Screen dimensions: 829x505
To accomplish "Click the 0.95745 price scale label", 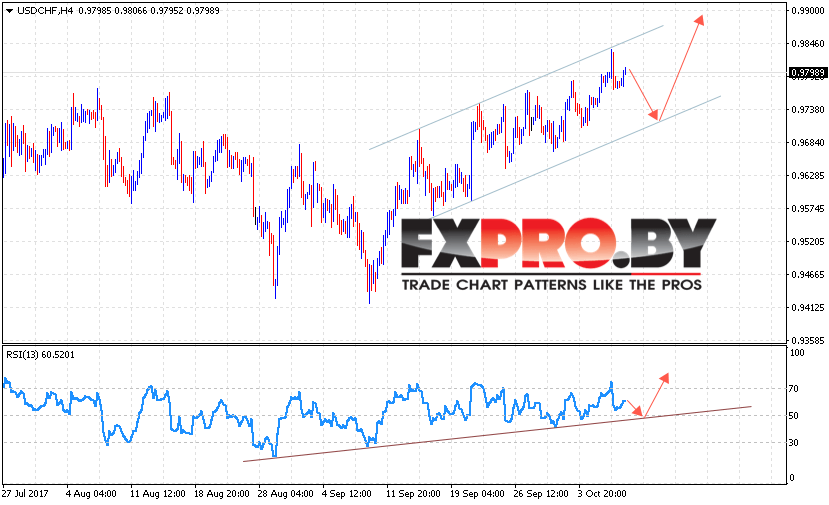I will click(x=808, y=208).
